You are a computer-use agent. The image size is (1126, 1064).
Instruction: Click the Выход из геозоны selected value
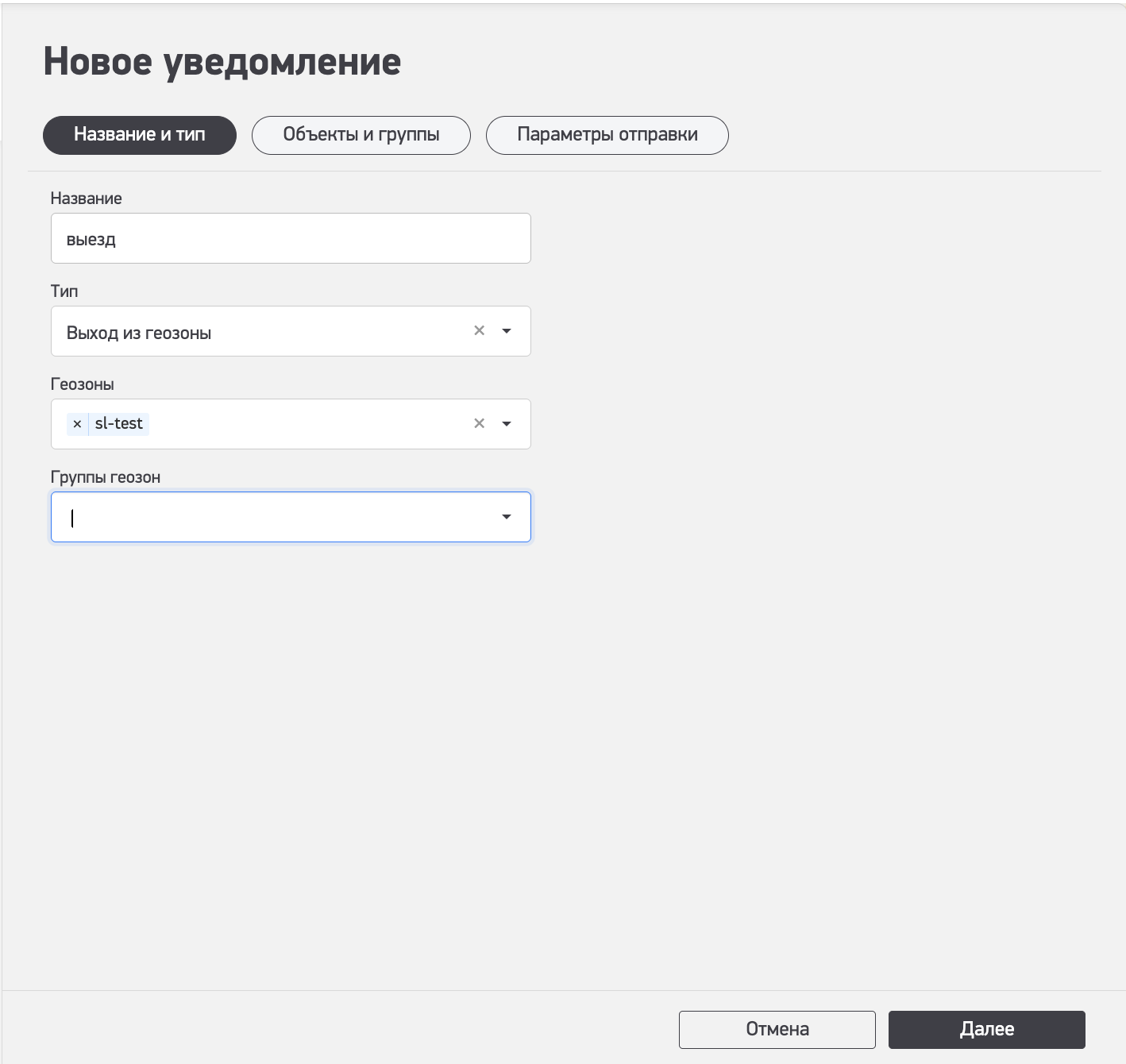[x=139, y=333]
